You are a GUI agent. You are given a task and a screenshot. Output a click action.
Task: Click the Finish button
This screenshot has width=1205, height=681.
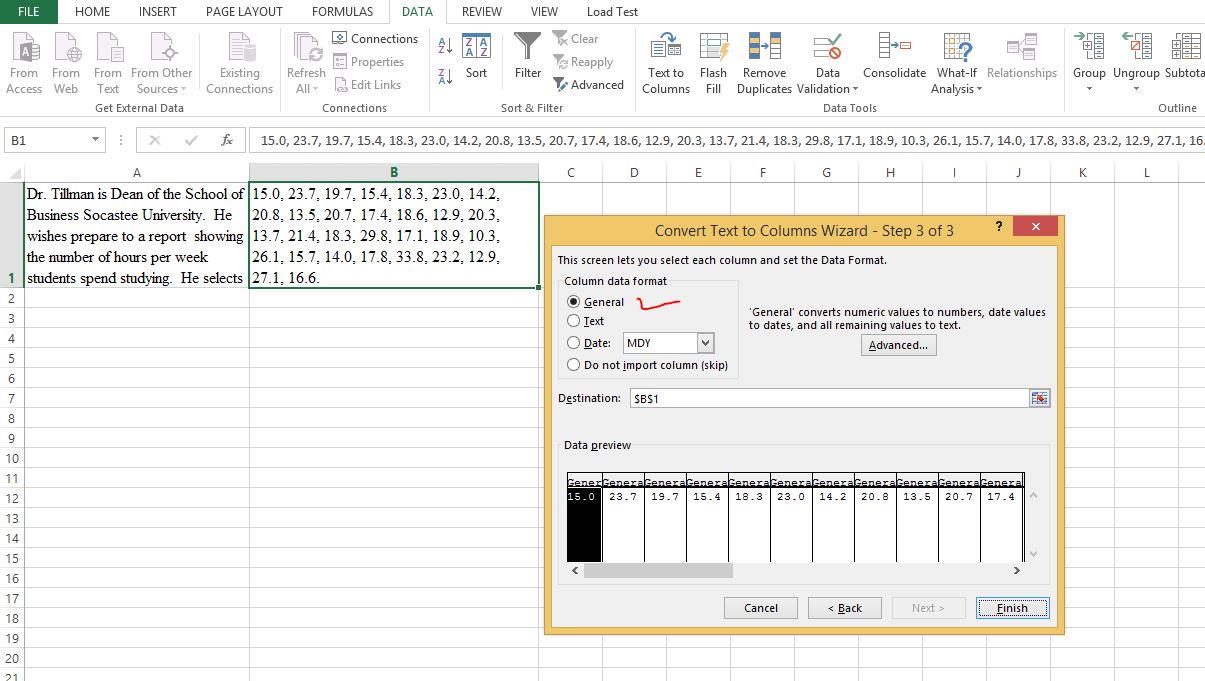point(1011,607)
